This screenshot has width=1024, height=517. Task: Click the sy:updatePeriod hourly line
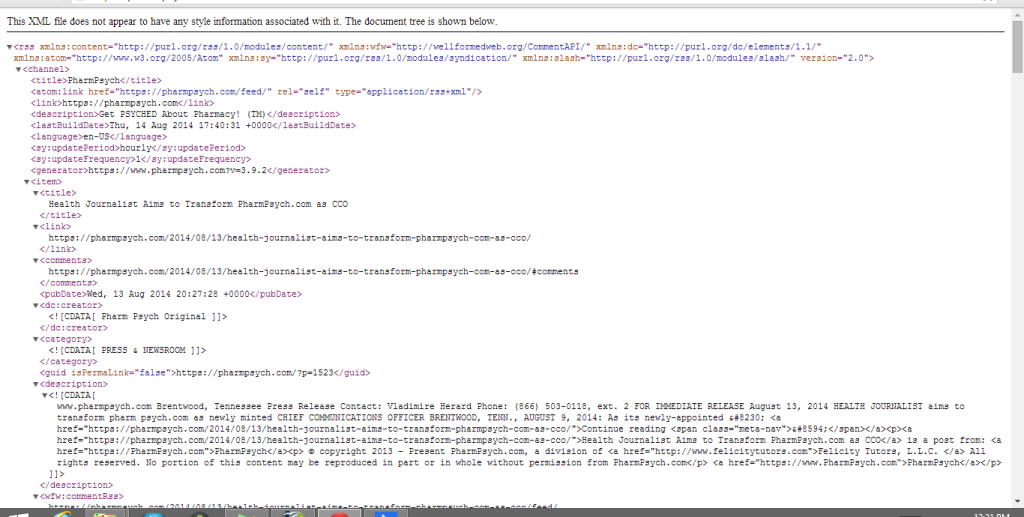138,148
